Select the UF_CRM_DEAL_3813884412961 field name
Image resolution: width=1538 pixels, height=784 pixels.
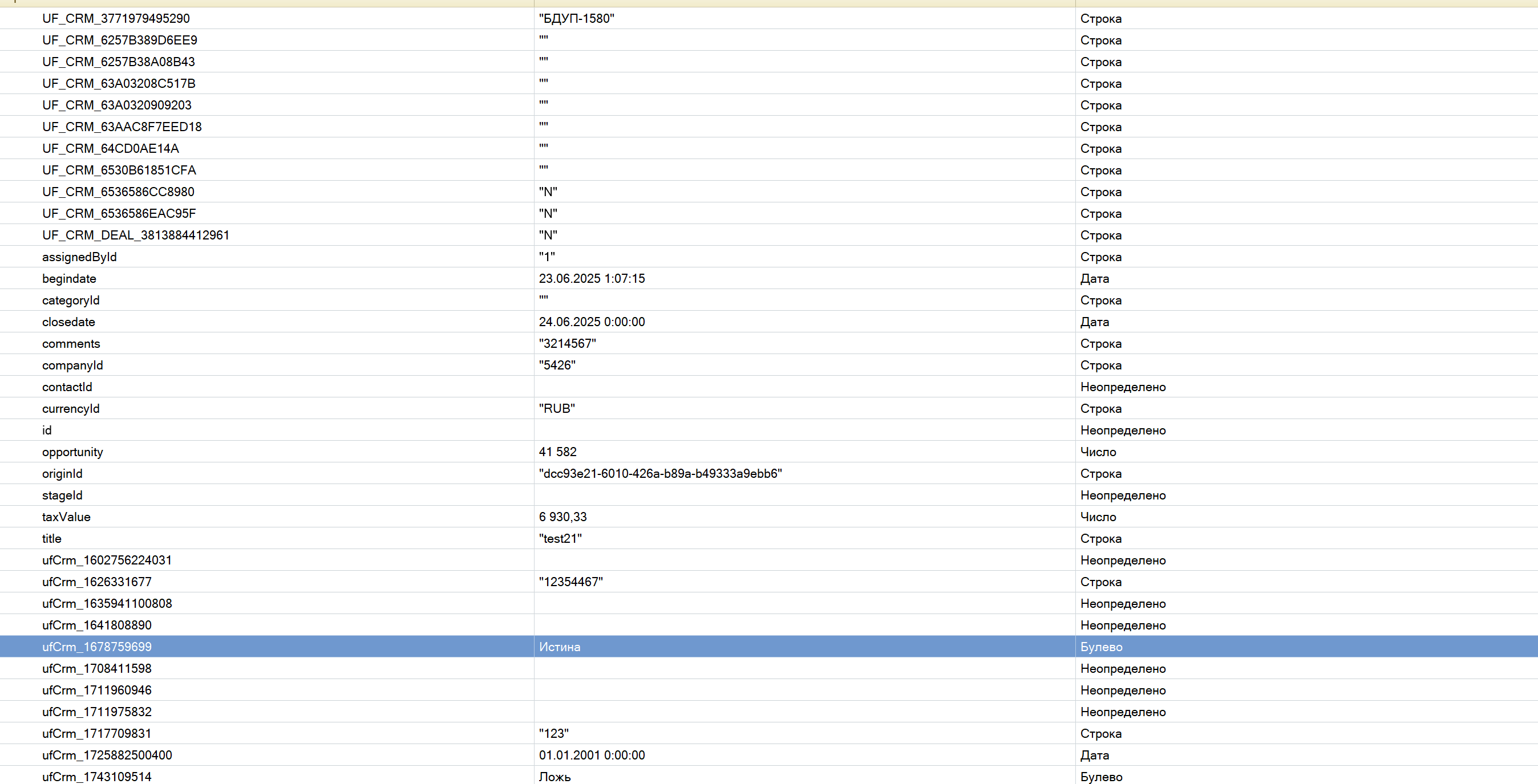click(136, 235)
